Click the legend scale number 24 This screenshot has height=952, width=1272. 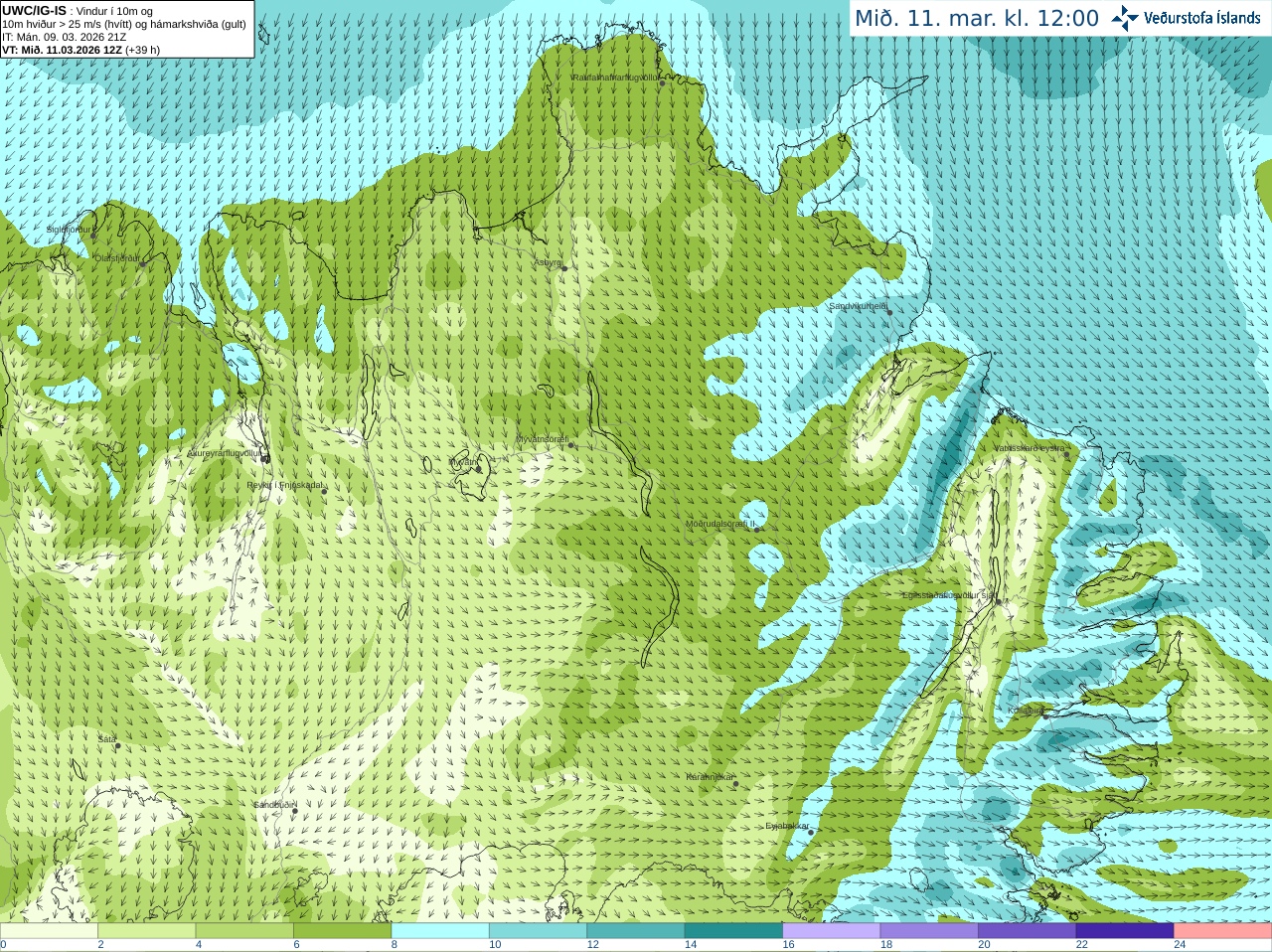click(x=1180, y=945)
